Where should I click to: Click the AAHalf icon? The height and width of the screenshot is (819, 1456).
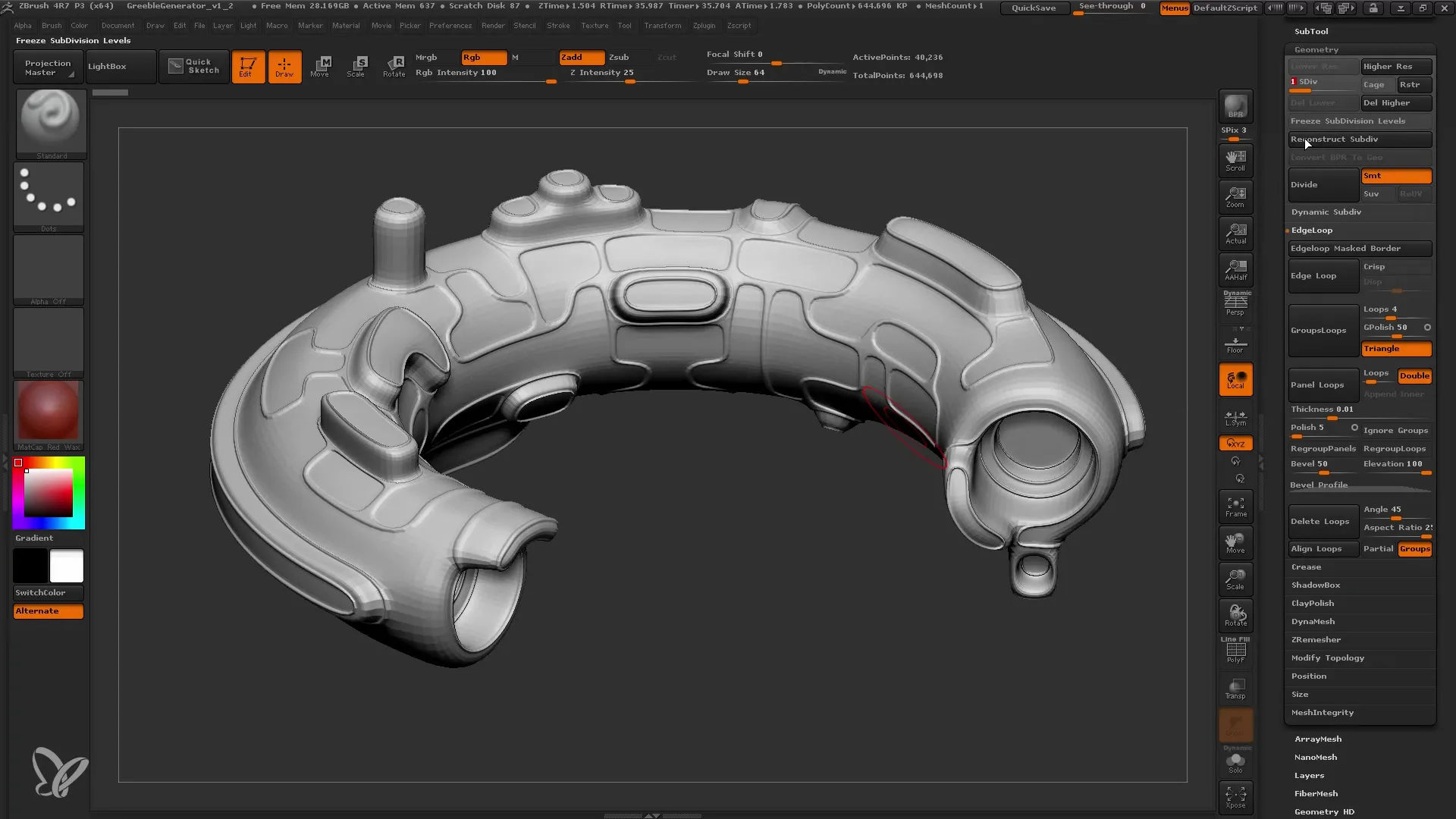(1235, 270)
